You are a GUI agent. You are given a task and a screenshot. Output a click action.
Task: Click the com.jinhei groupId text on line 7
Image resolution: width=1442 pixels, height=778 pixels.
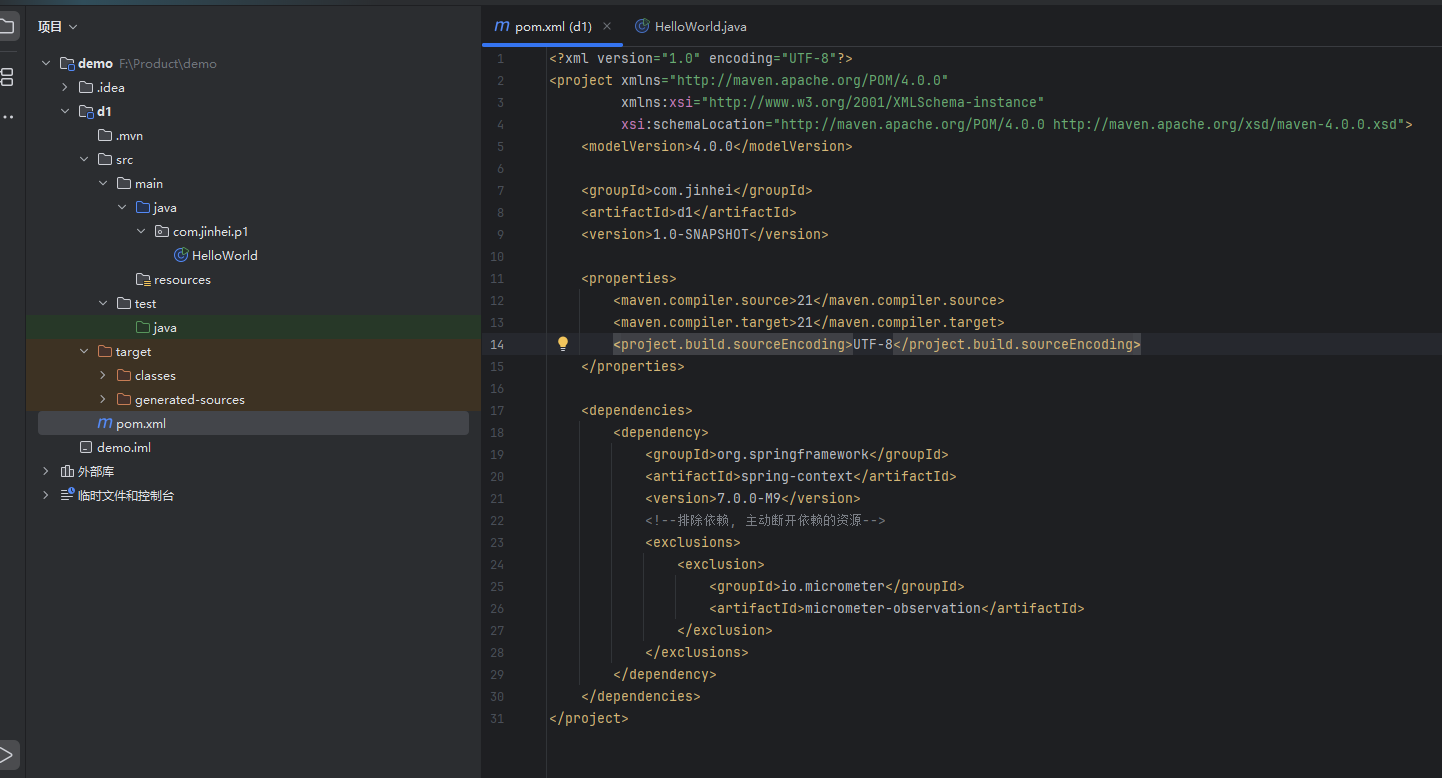coord(693,190)
